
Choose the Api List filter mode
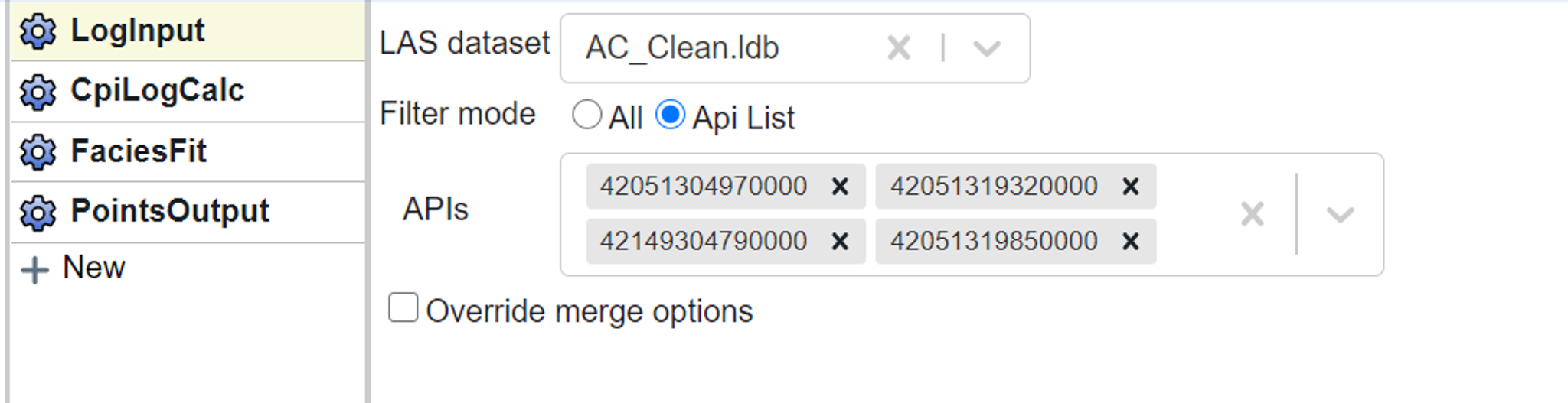(x=671, y=116)
